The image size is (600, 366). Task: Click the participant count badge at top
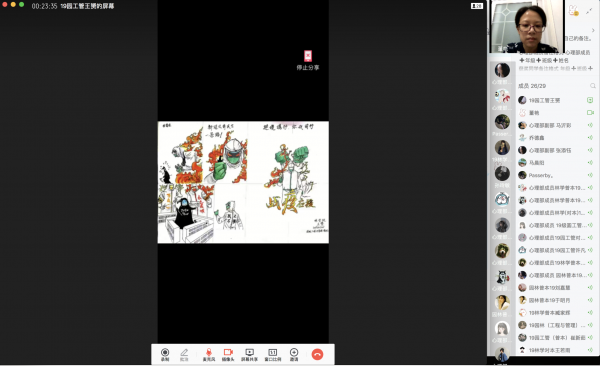(477, 6)
